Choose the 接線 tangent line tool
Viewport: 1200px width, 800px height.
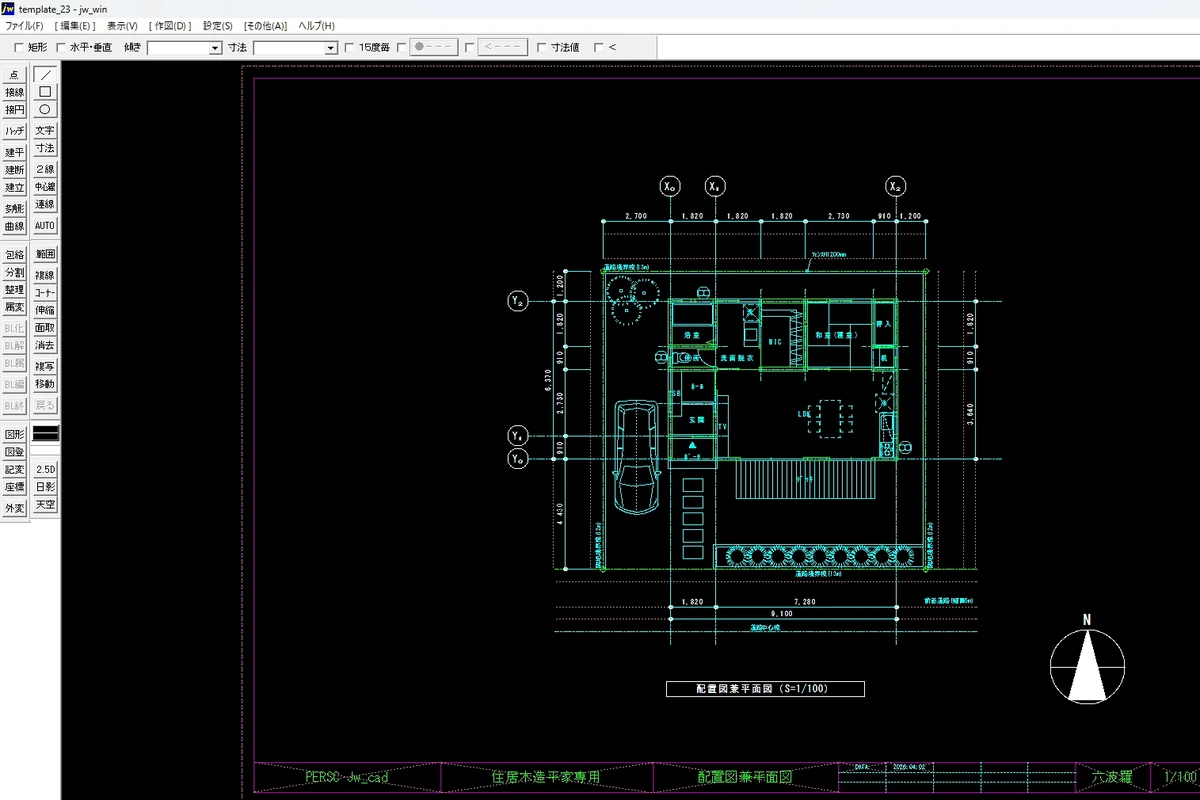[14, 92]
